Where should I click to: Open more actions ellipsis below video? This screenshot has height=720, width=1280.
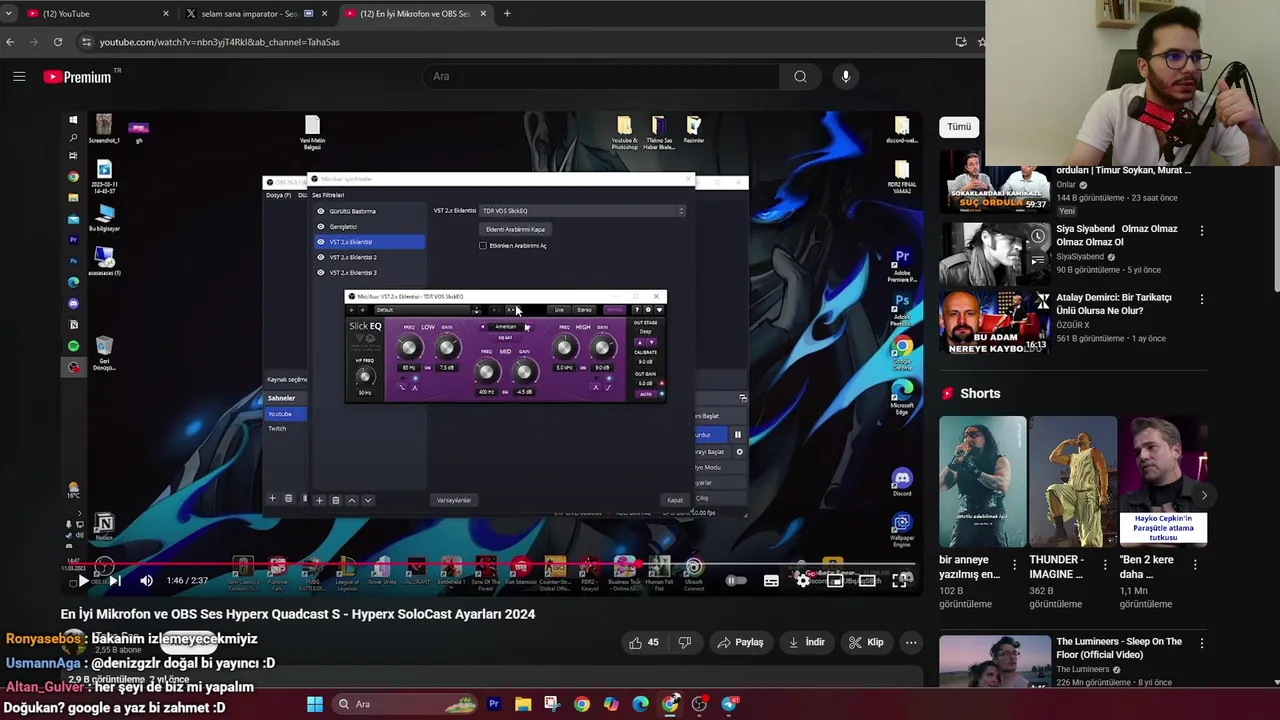tap(911, 642)
